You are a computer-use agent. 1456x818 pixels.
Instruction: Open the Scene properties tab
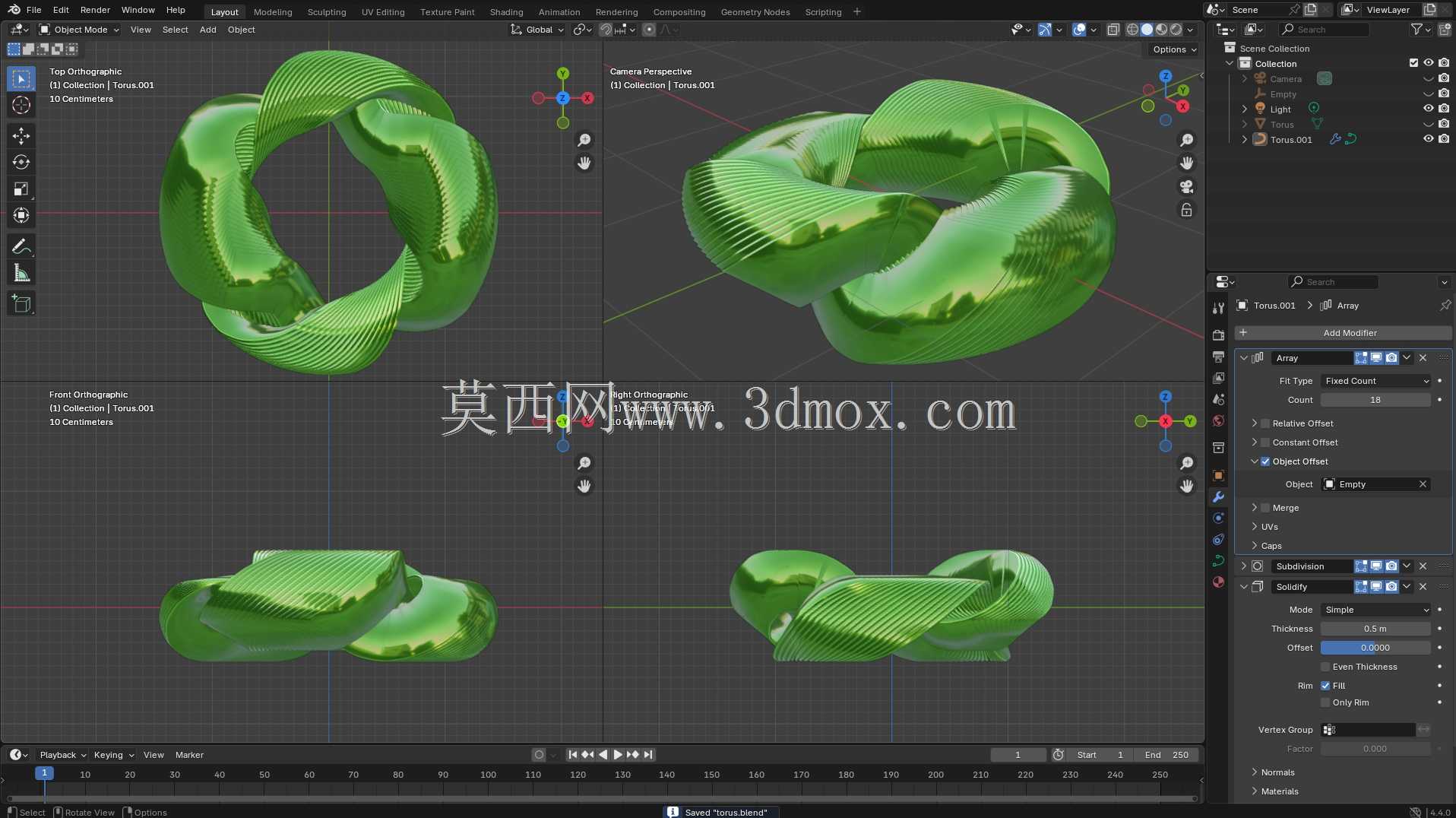click(1218, 399)
